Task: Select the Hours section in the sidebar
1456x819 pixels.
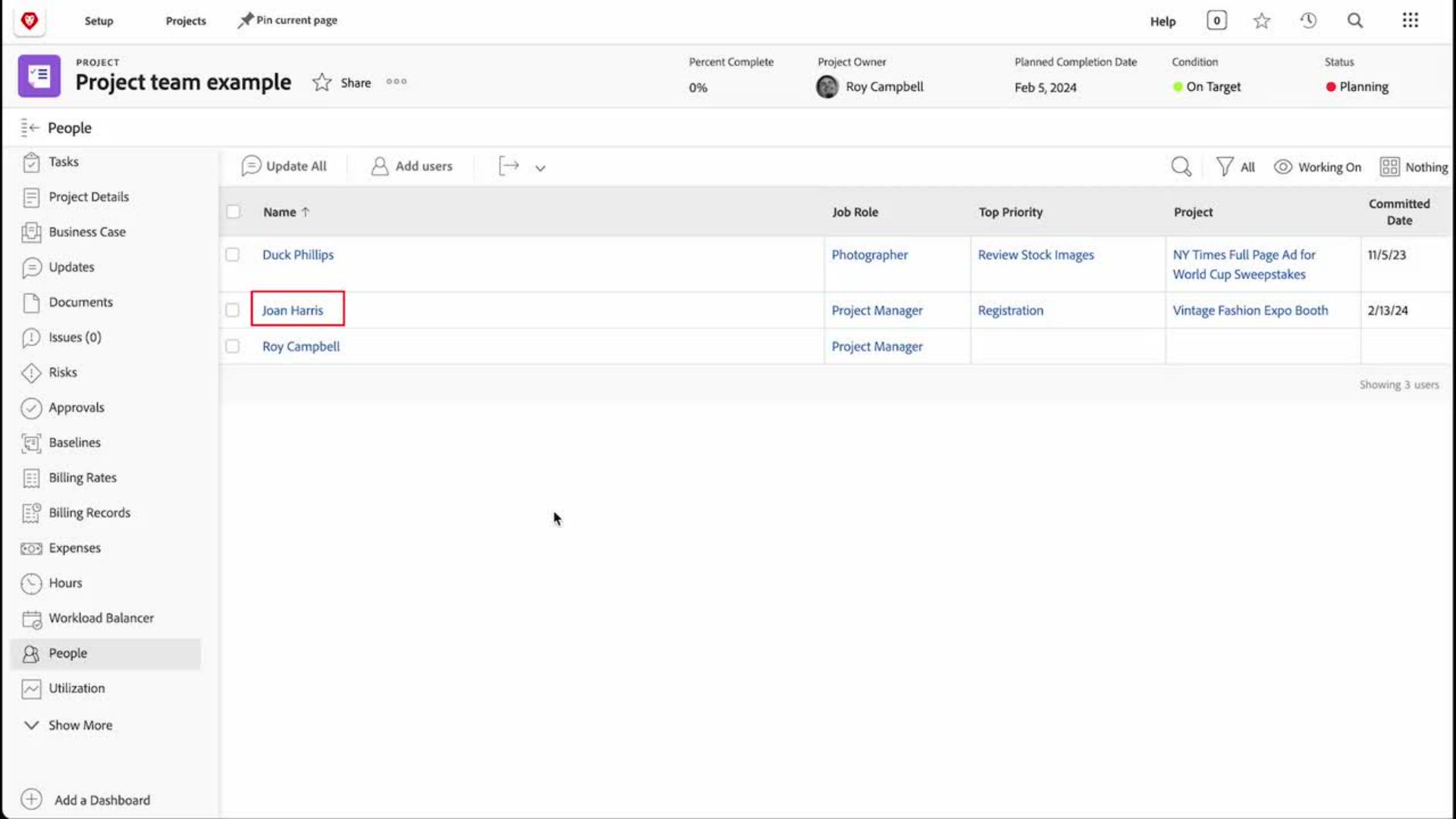Action: click(x=65, y=583)
